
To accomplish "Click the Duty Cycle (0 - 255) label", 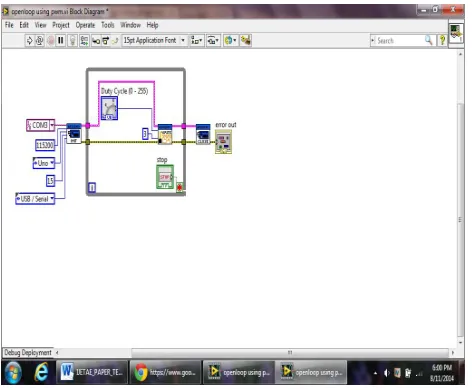I will click(x=125, y=91).
